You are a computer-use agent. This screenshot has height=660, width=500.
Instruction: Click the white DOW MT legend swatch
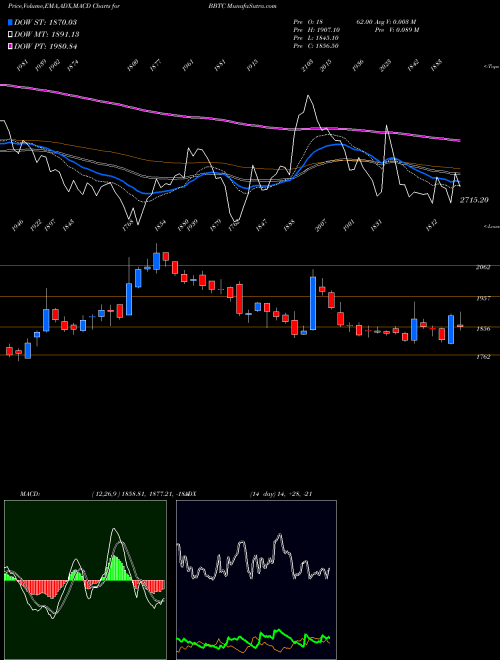pos(10,35)
